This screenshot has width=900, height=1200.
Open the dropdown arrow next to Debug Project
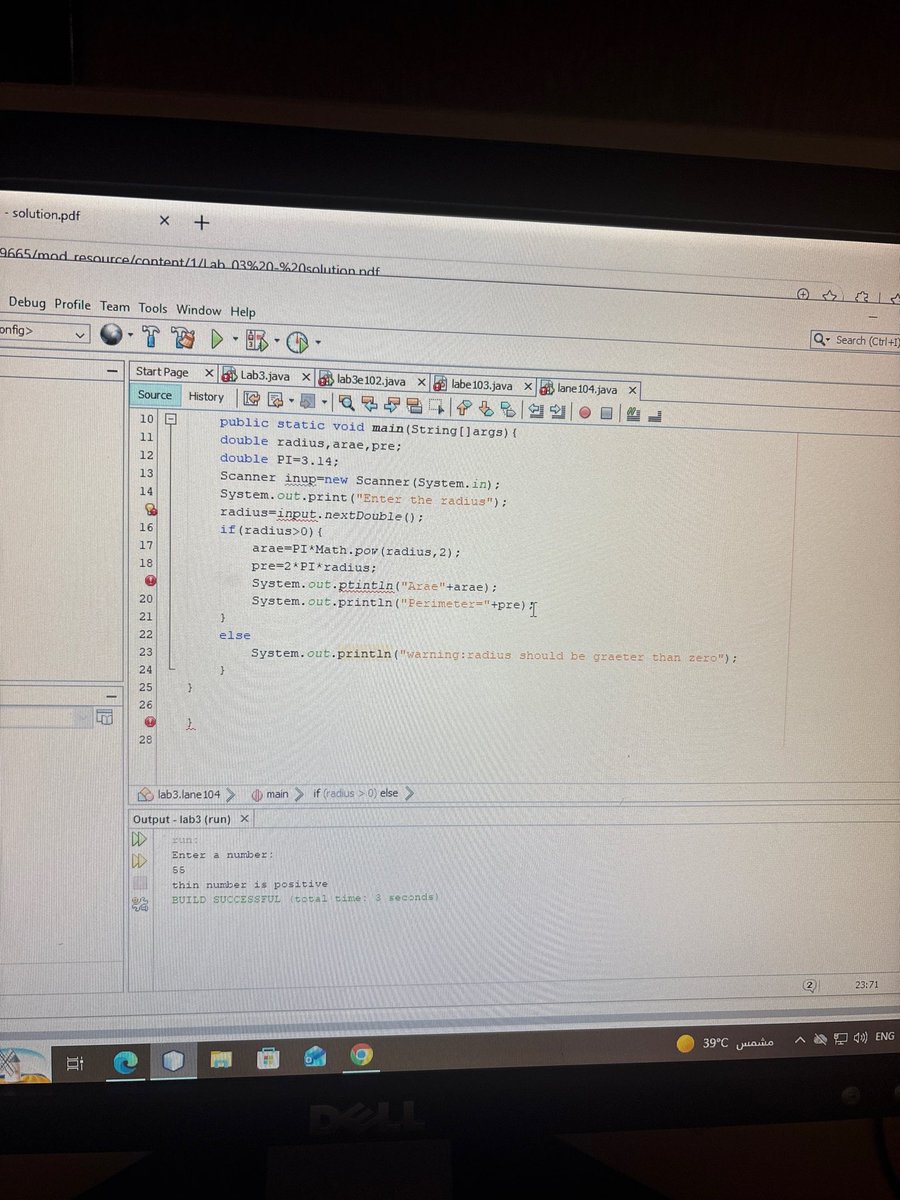coord(276,342)
